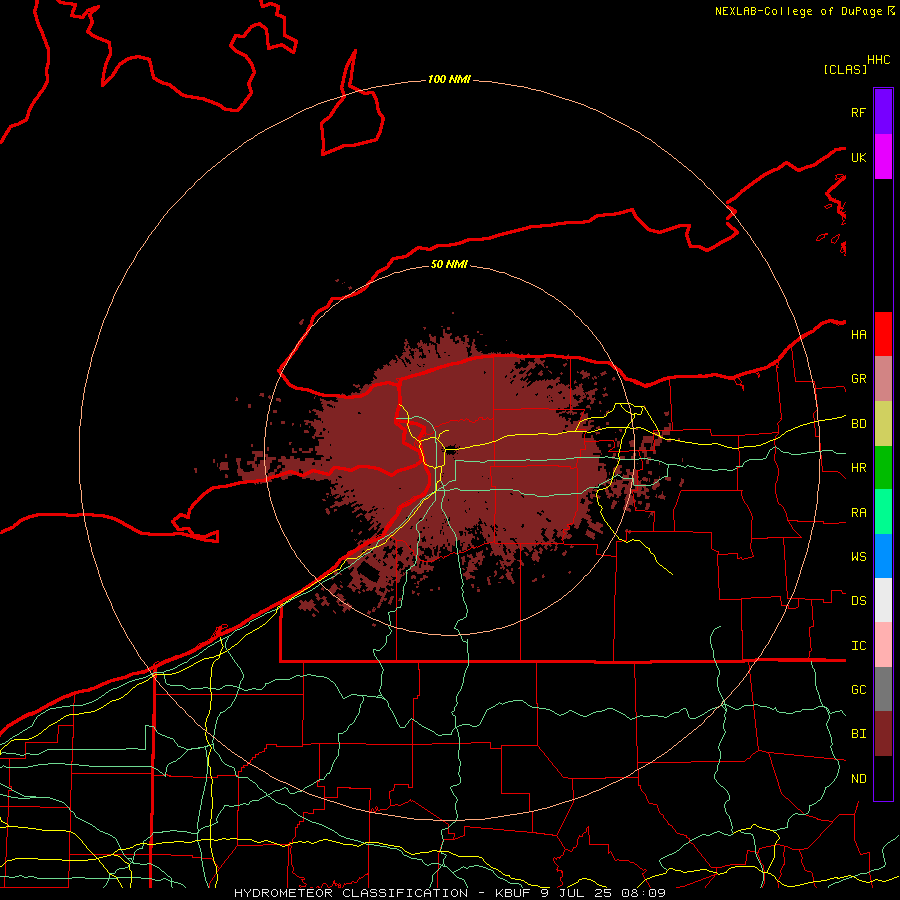Viewport: 900px width, 900px height.
Task: Click the BD legend label
Action: pos(858,424)
